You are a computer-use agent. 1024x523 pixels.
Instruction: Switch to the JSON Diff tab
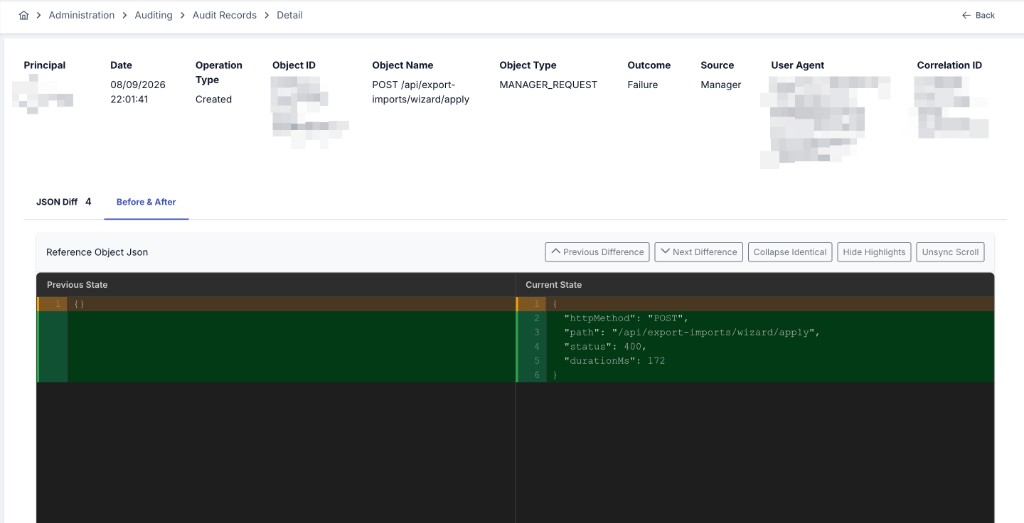pyautogui.click(x=63, y=202)
